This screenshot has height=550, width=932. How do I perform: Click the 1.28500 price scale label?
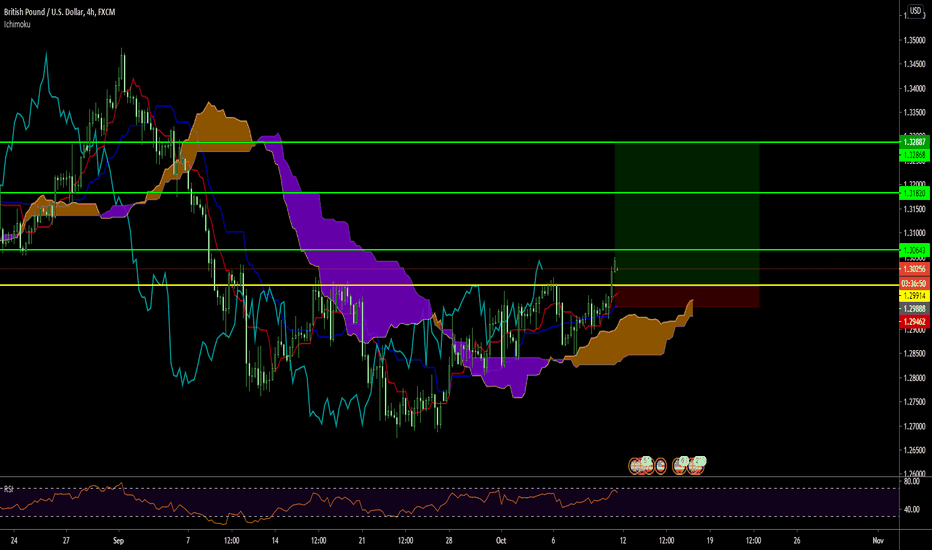pos(914,354)
